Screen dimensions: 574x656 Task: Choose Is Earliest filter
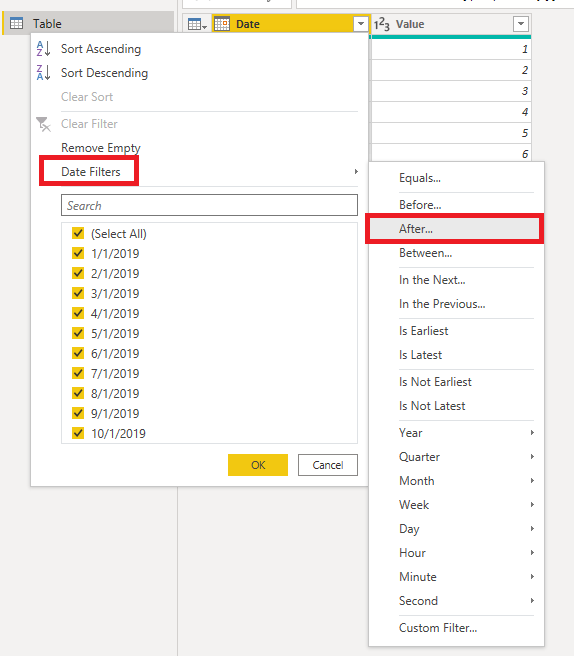(x=423, y=331)
